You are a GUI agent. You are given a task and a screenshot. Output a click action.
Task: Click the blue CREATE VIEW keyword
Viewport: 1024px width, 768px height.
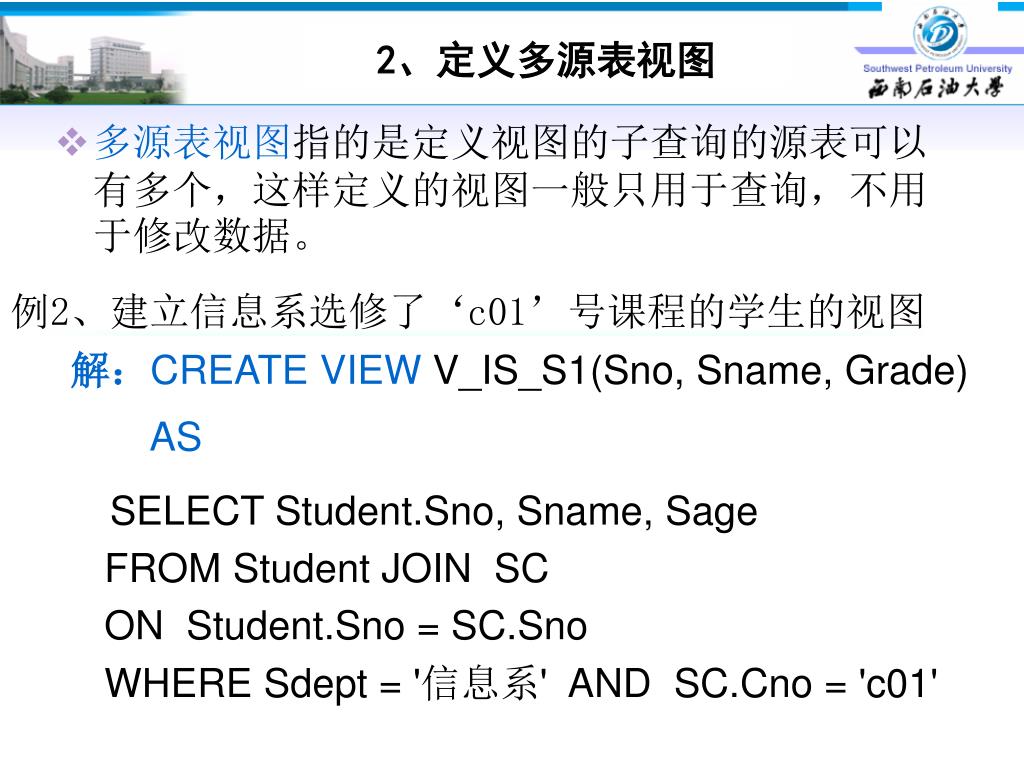(285, 371)
